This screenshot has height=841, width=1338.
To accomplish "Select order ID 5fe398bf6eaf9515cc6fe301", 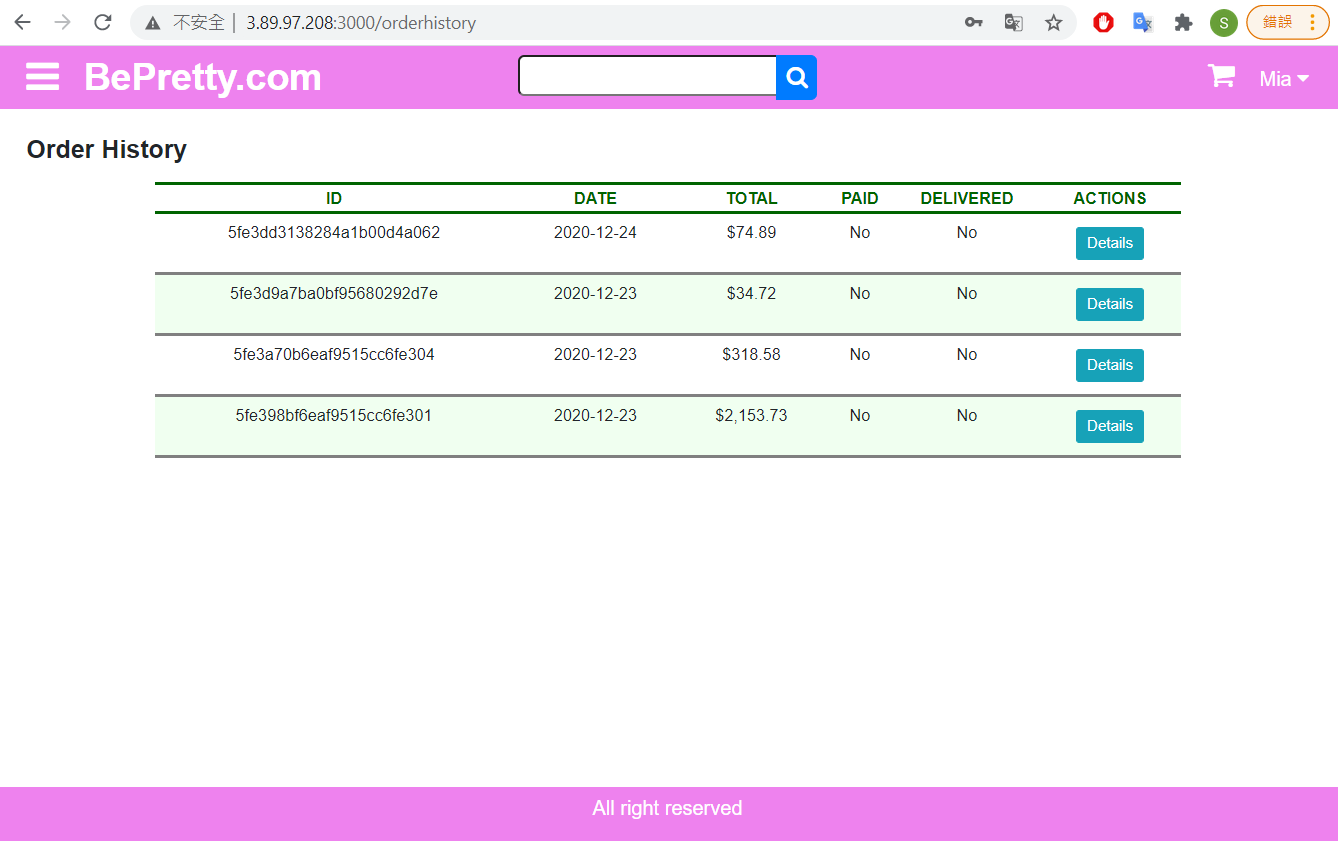I will point(334,415).
